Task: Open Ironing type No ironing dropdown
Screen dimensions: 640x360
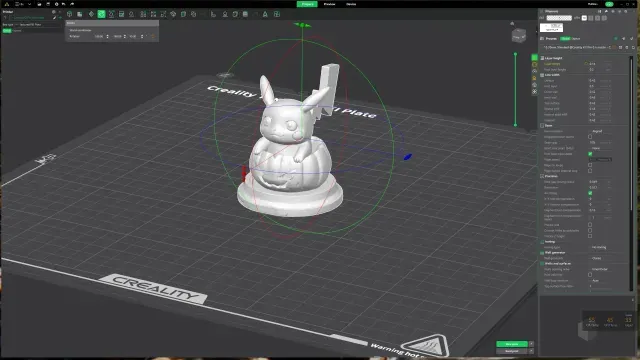Action: tap(600, 247)
